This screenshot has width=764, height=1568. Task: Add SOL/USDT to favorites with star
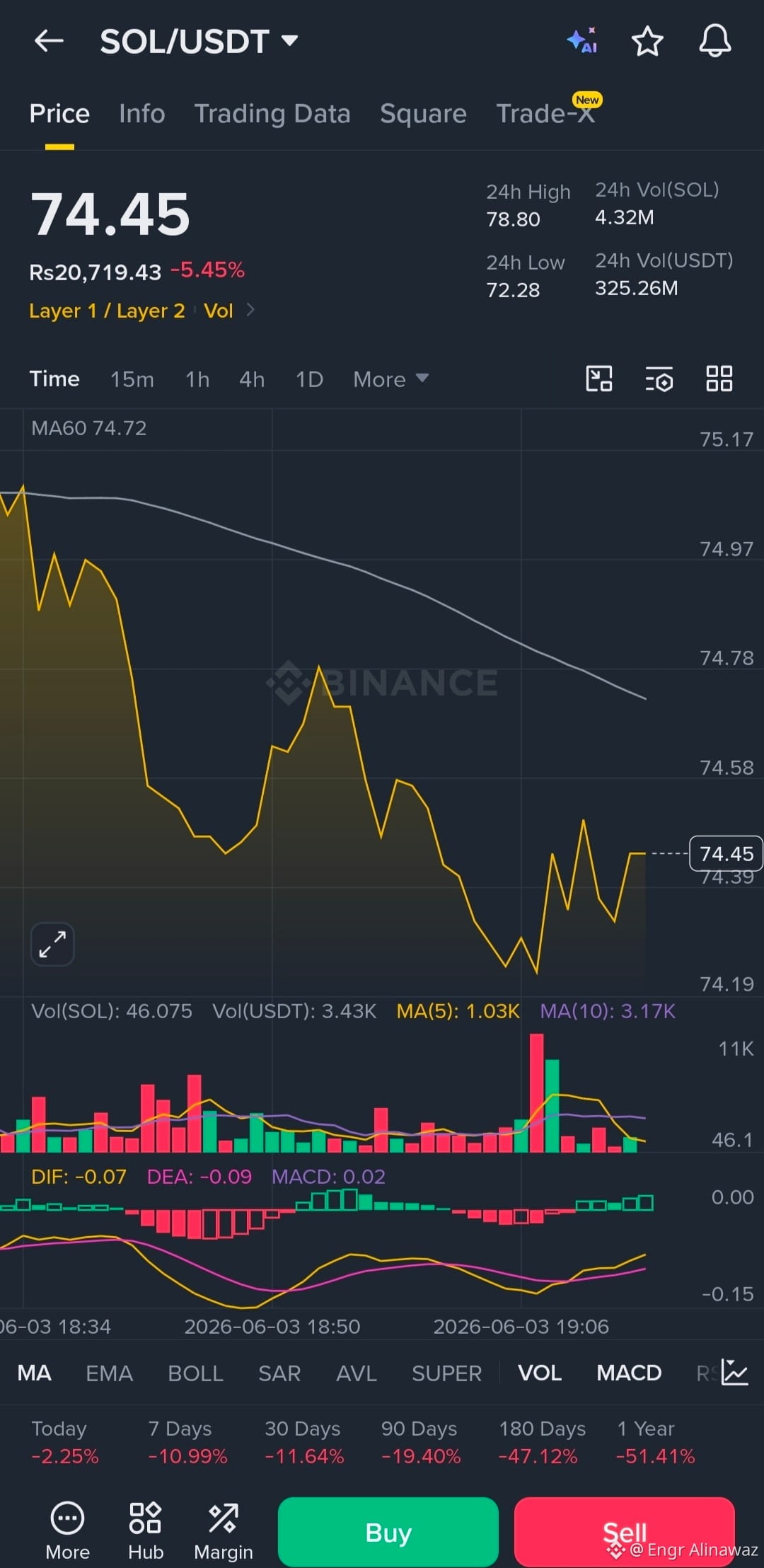647,41
